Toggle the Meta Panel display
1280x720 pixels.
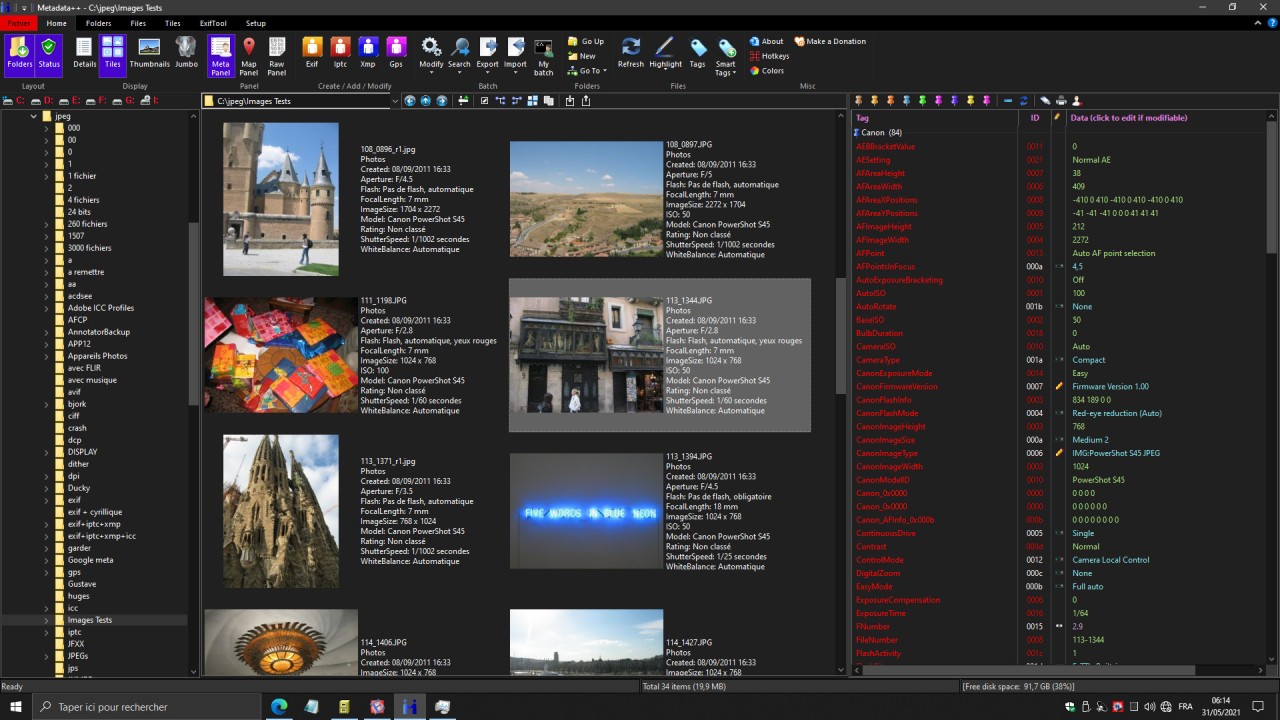(x=220, y=53)
